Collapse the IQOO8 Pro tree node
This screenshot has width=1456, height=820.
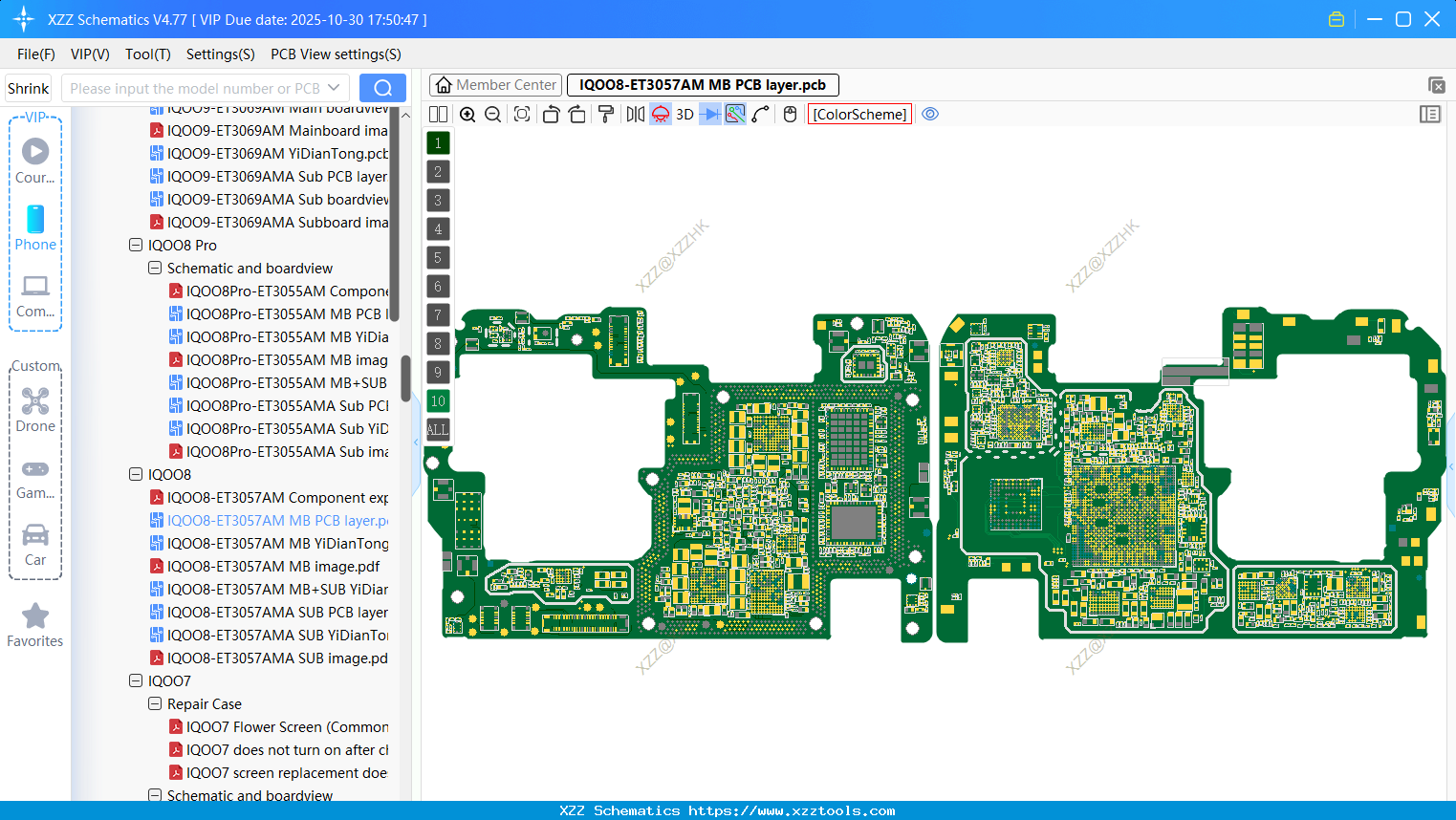pyautogui.click(x=135, y=245)
